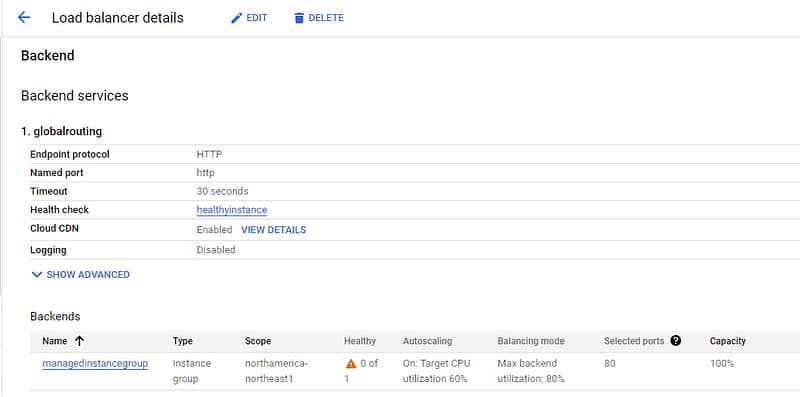
Task: Click the Selected ports help question icon
Action: pos(676,341)
